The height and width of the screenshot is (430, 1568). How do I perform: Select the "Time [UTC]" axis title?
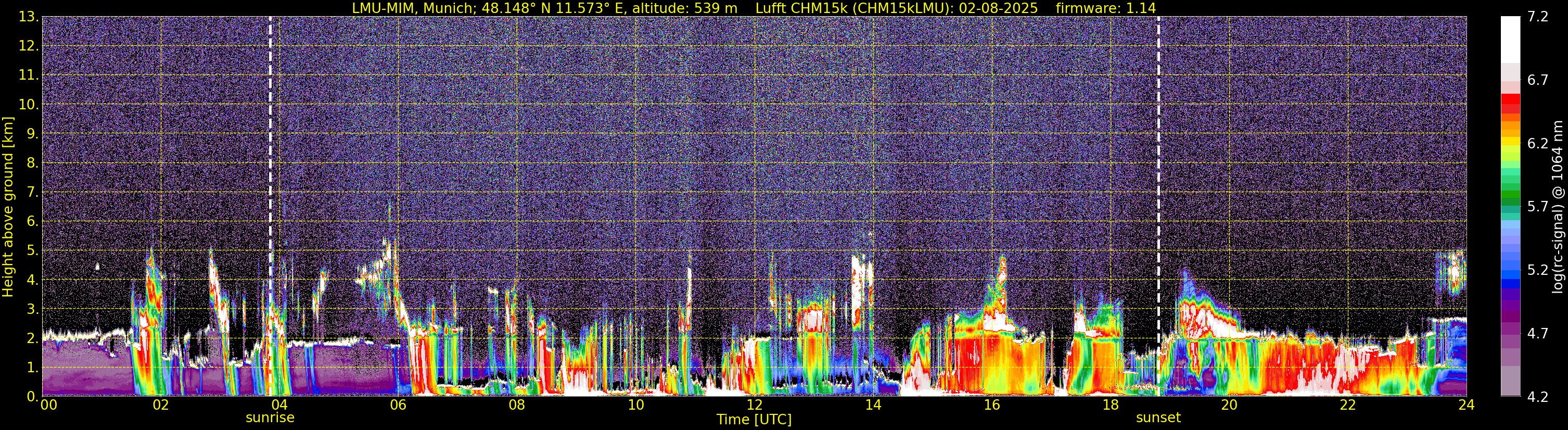click(x=754, y=420)
